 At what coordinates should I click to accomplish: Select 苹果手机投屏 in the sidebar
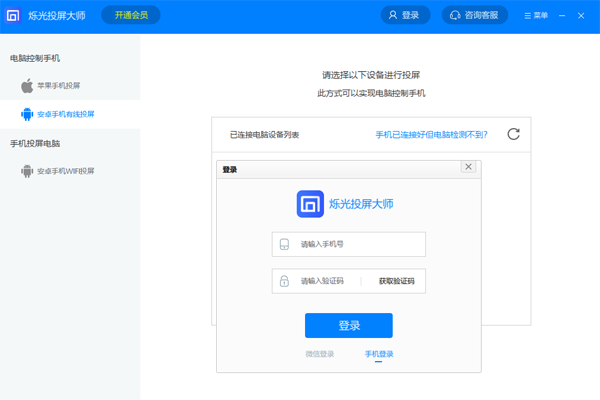[x=70, y=86]
